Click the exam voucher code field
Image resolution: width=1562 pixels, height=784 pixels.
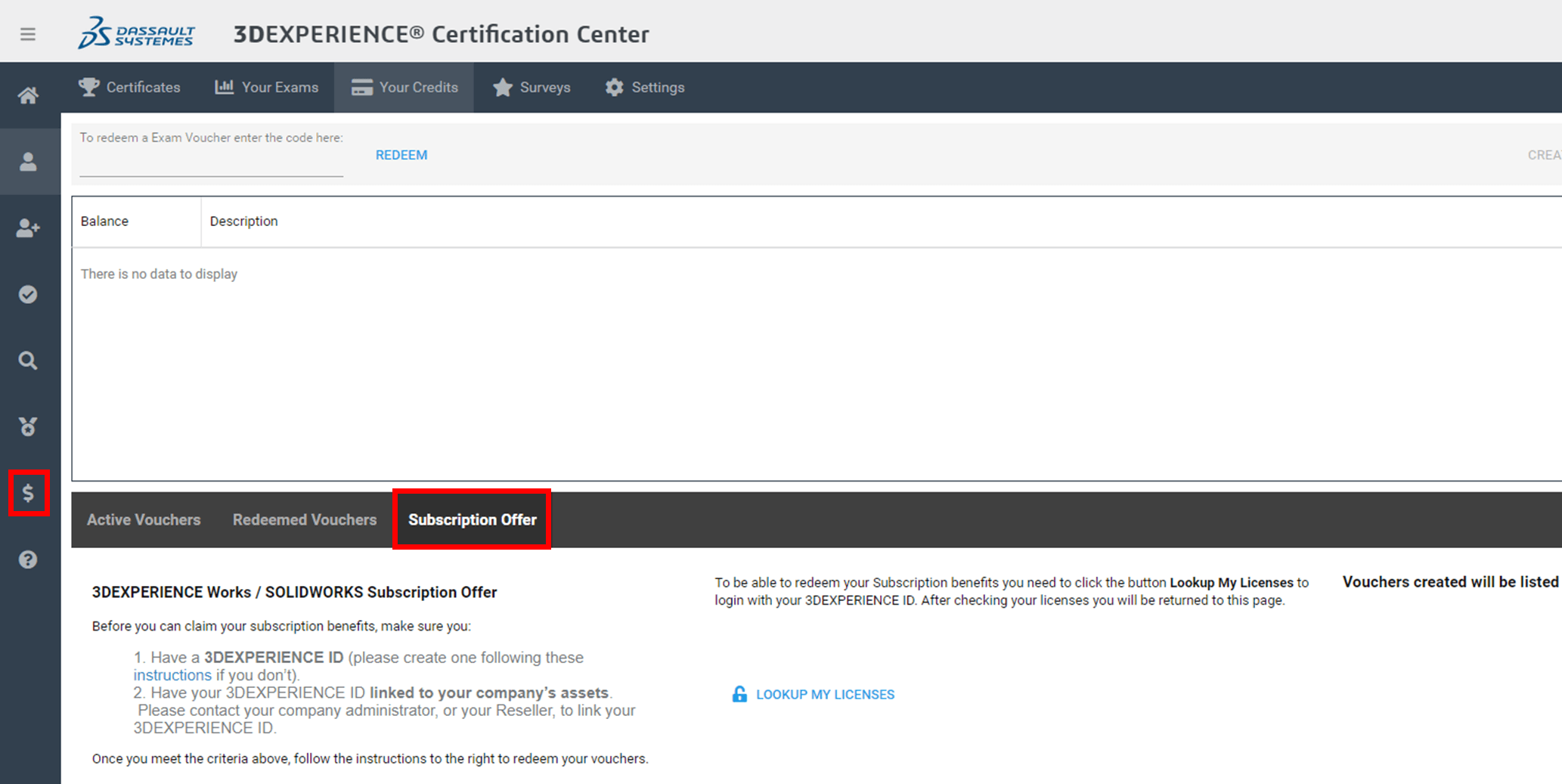point(211,162)
